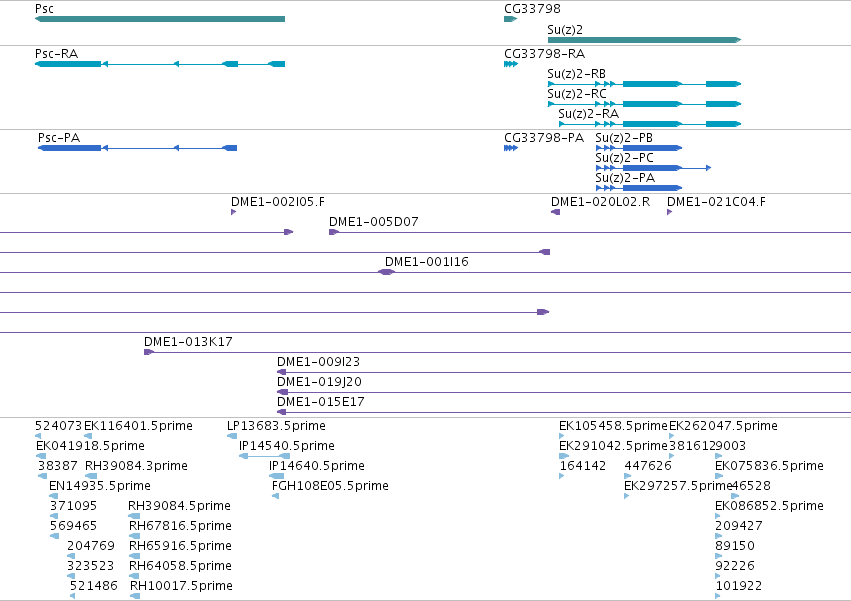The image size is (851, 601).
Task: Select the DME1-020L02.R clone label
Action: 600,202
